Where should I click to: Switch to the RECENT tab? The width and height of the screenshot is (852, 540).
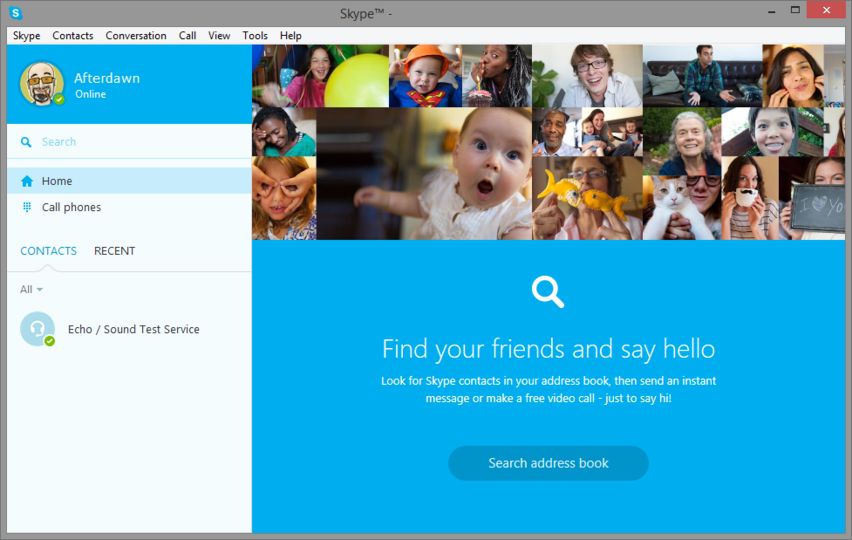pos(115,251)
